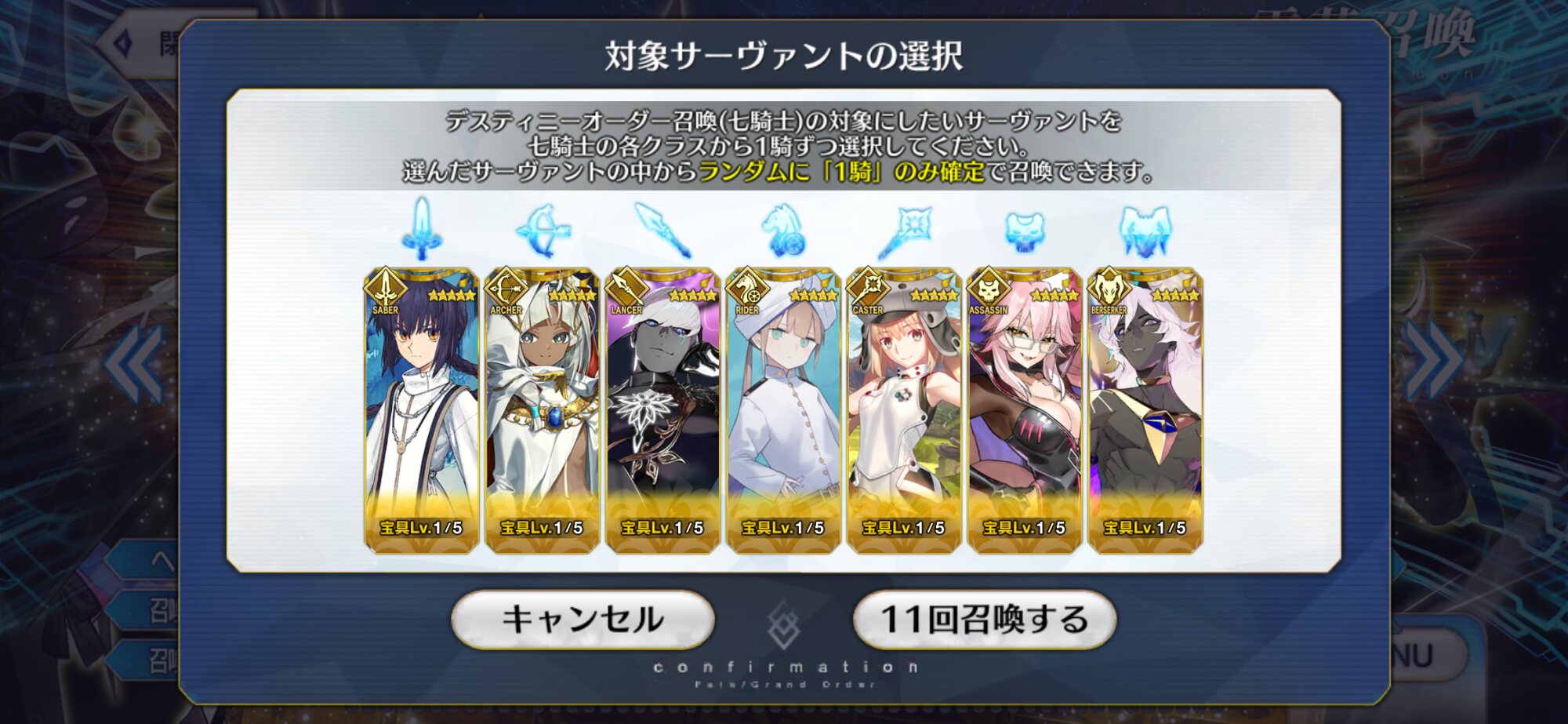Go to previous banner with left chevrons
This screenshot has height=724, width=1568.
coord(134,363)
